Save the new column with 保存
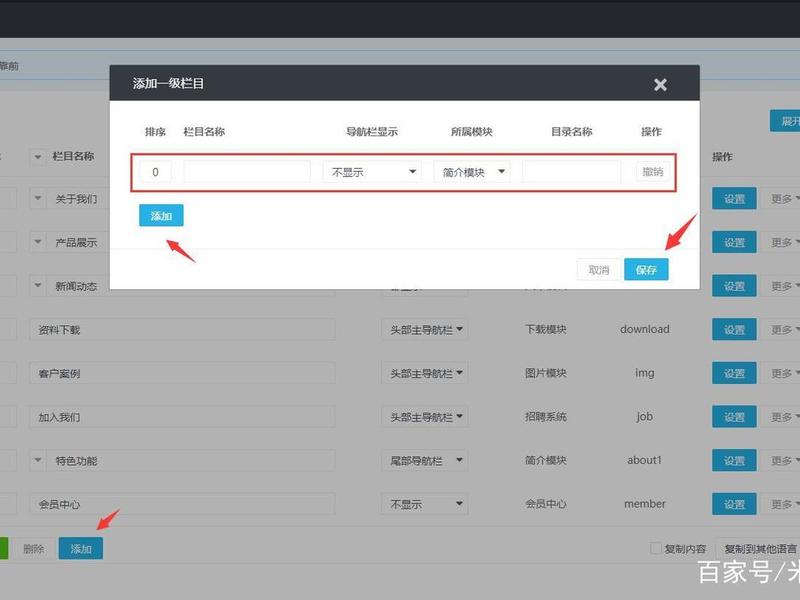 tap(646, 269)
